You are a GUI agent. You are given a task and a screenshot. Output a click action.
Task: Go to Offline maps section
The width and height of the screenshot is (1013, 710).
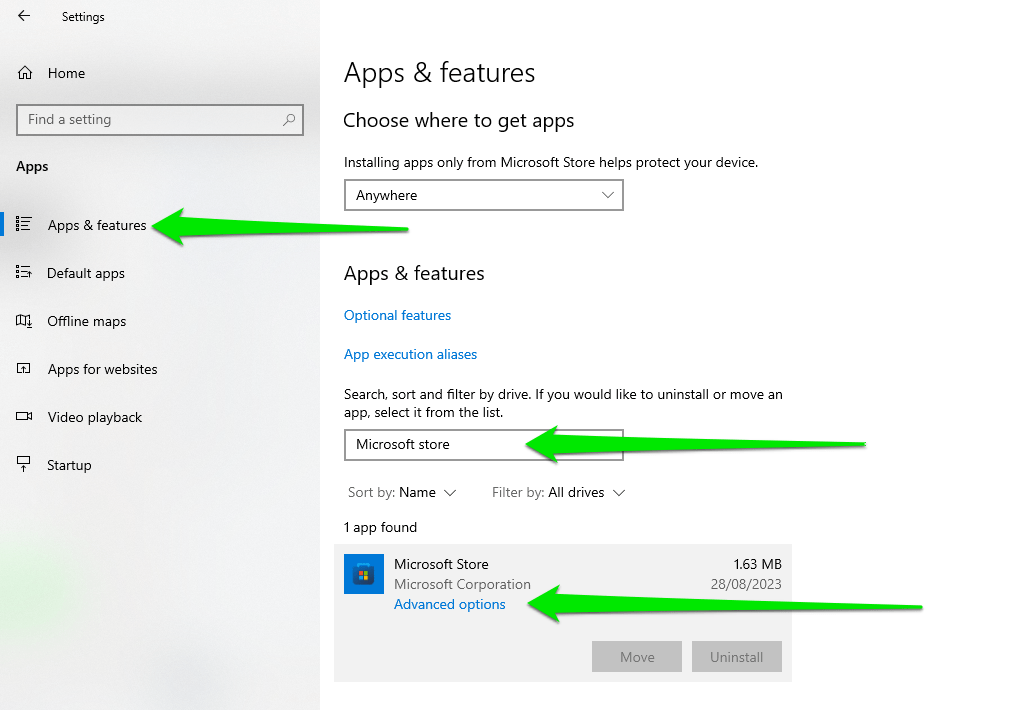click(x=87, y=321)
